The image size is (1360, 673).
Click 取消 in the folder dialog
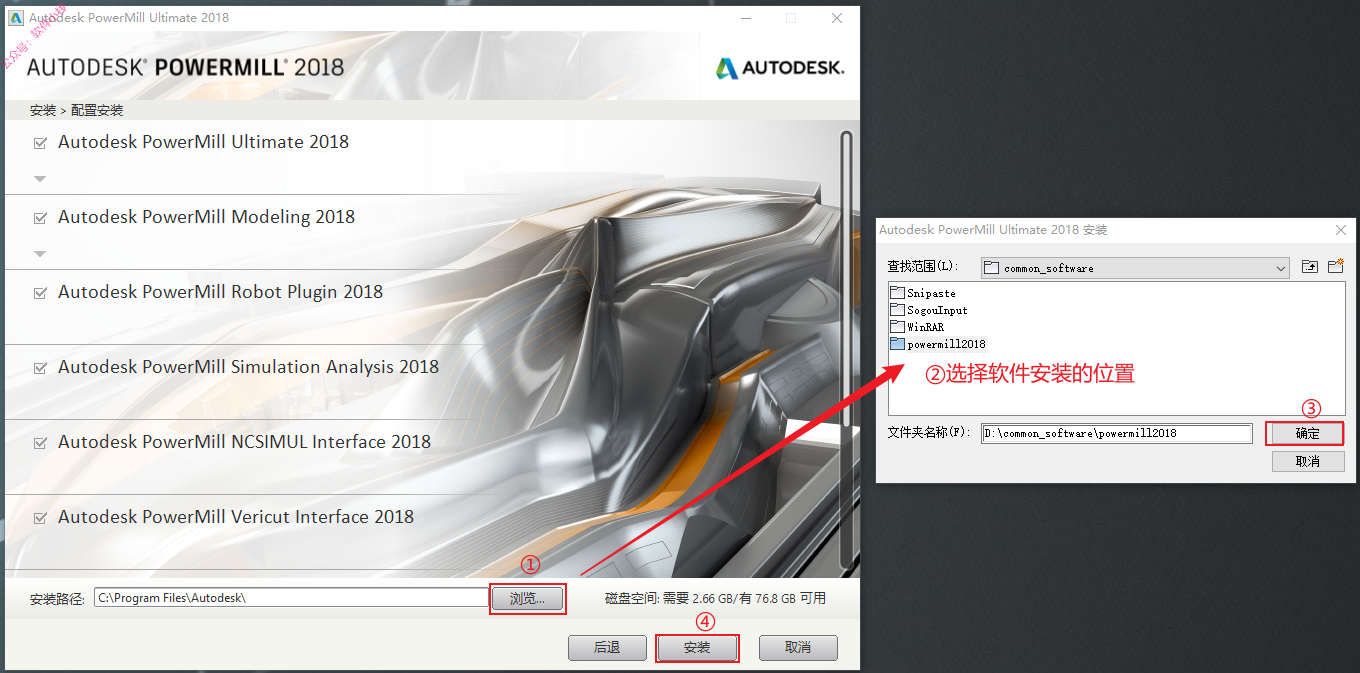[x=1308, y=461]
